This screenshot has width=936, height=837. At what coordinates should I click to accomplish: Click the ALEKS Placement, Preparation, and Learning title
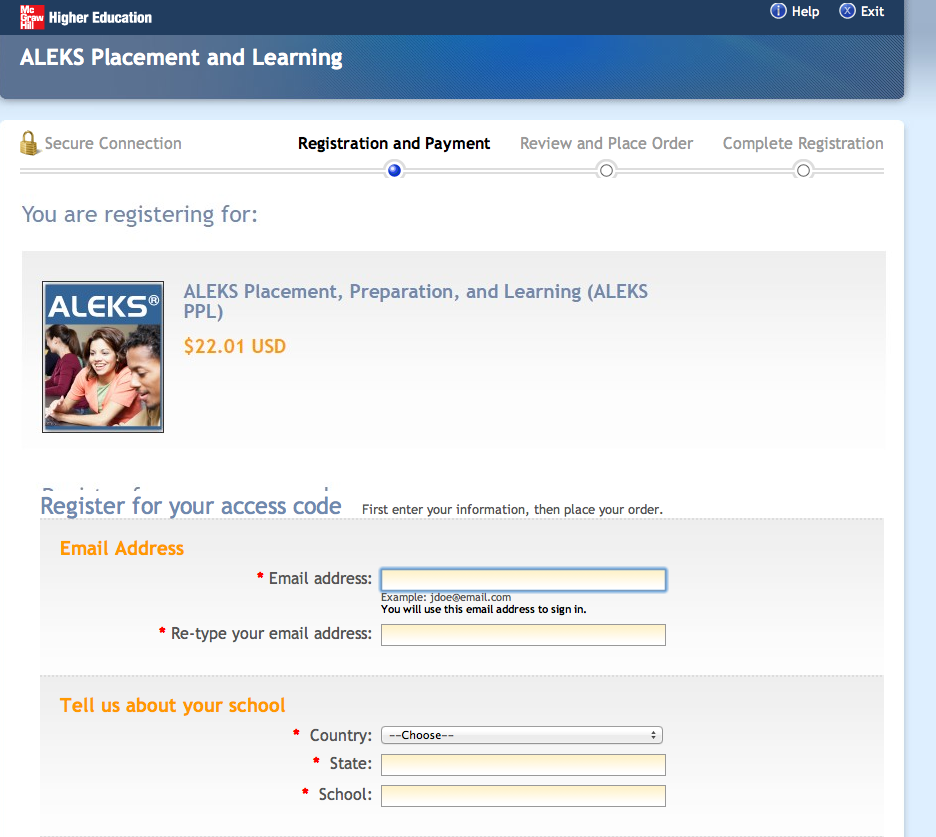pos(415,301)
